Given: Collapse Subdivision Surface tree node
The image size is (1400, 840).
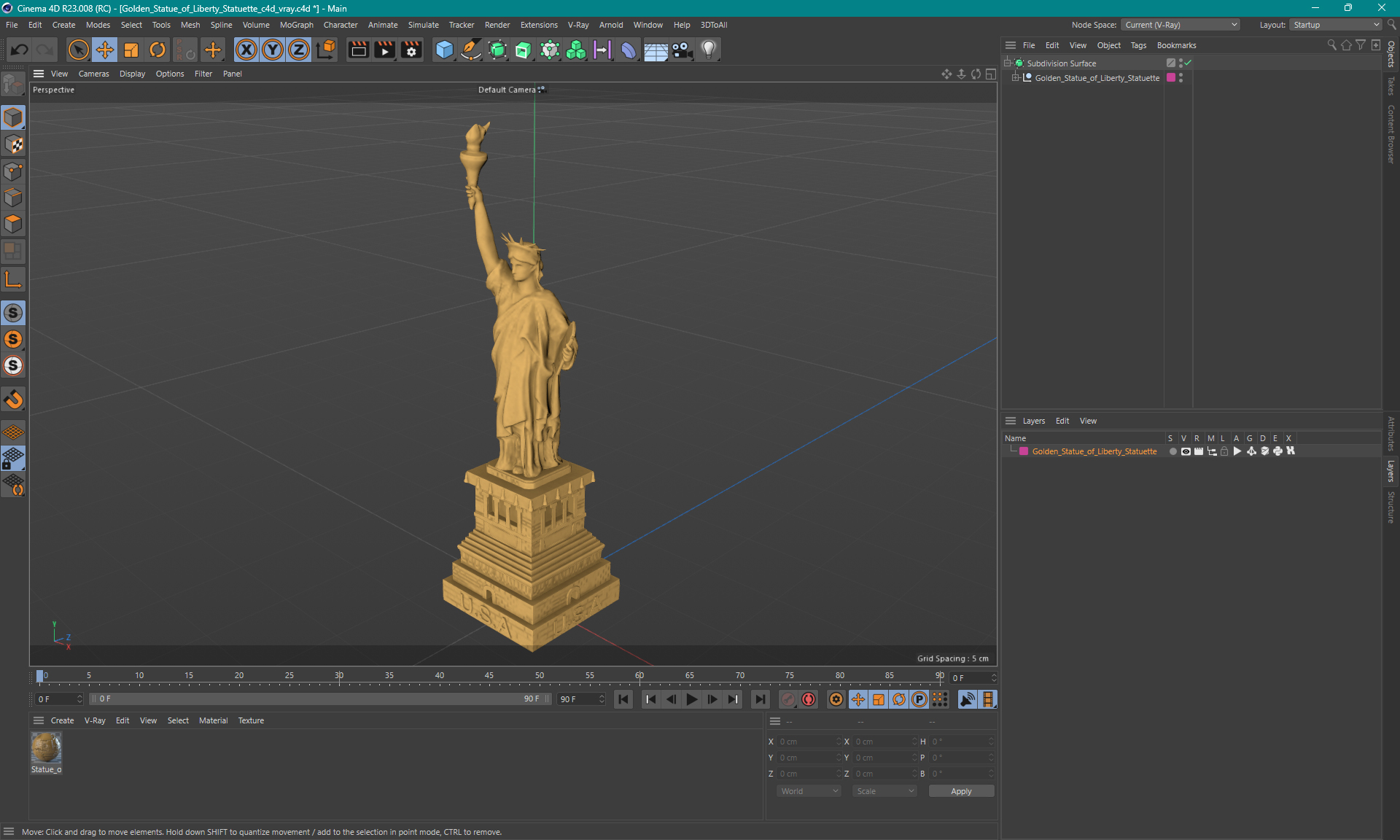Looking at the screenshot, I should click(x=1008, y=63).
